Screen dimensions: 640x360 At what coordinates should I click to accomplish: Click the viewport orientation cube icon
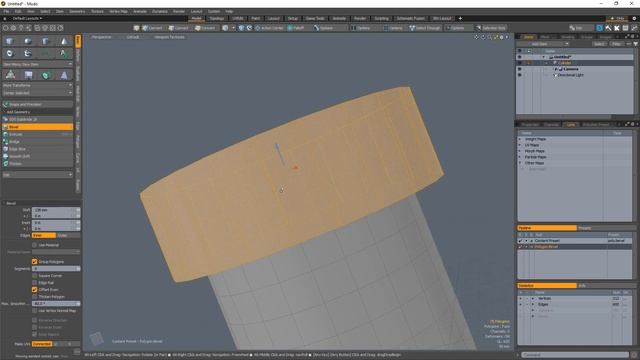click(97, 338)
